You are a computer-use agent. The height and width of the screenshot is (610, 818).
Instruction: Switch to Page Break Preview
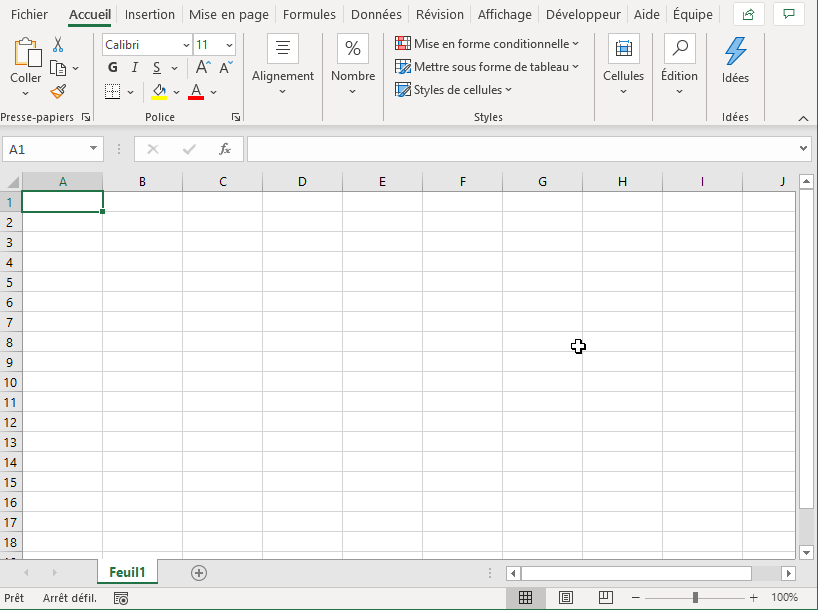[606, 597]
